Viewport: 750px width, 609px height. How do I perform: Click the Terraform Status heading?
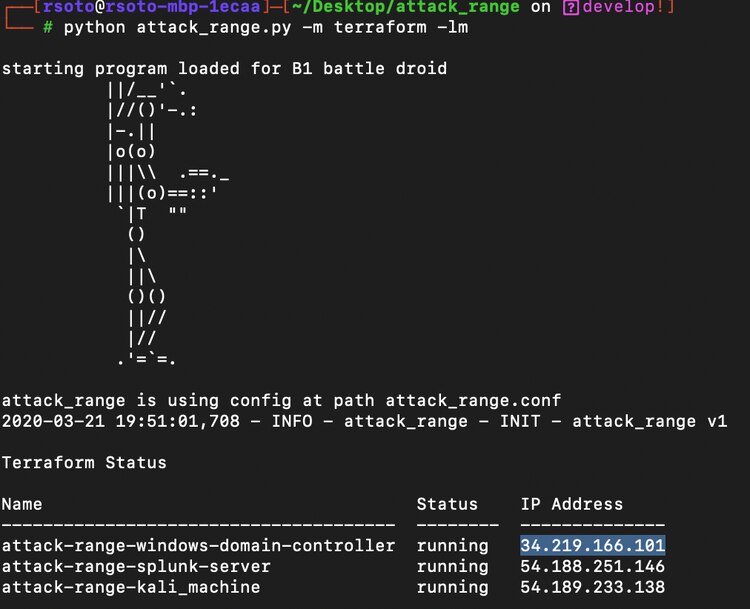[84, 462]
